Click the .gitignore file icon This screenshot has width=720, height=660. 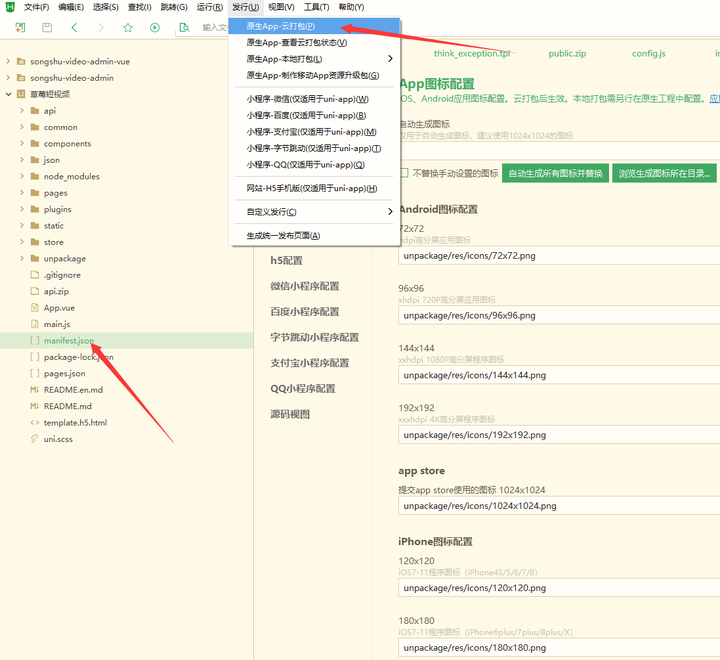tap(34, 275)
